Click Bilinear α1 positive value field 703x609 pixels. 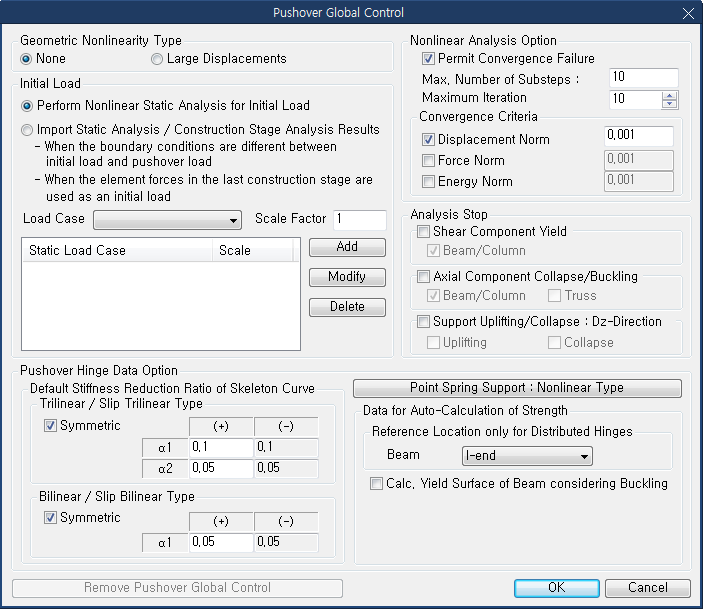point(221,543)
